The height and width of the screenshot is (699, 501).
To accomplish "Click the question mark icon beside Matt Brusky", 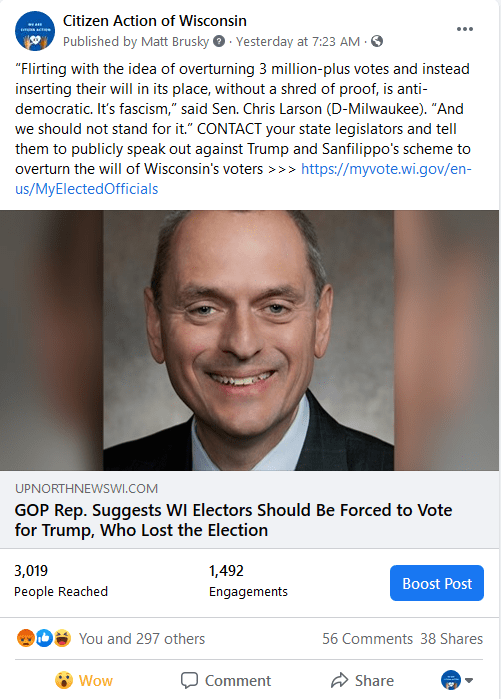I will pos(219,41).
